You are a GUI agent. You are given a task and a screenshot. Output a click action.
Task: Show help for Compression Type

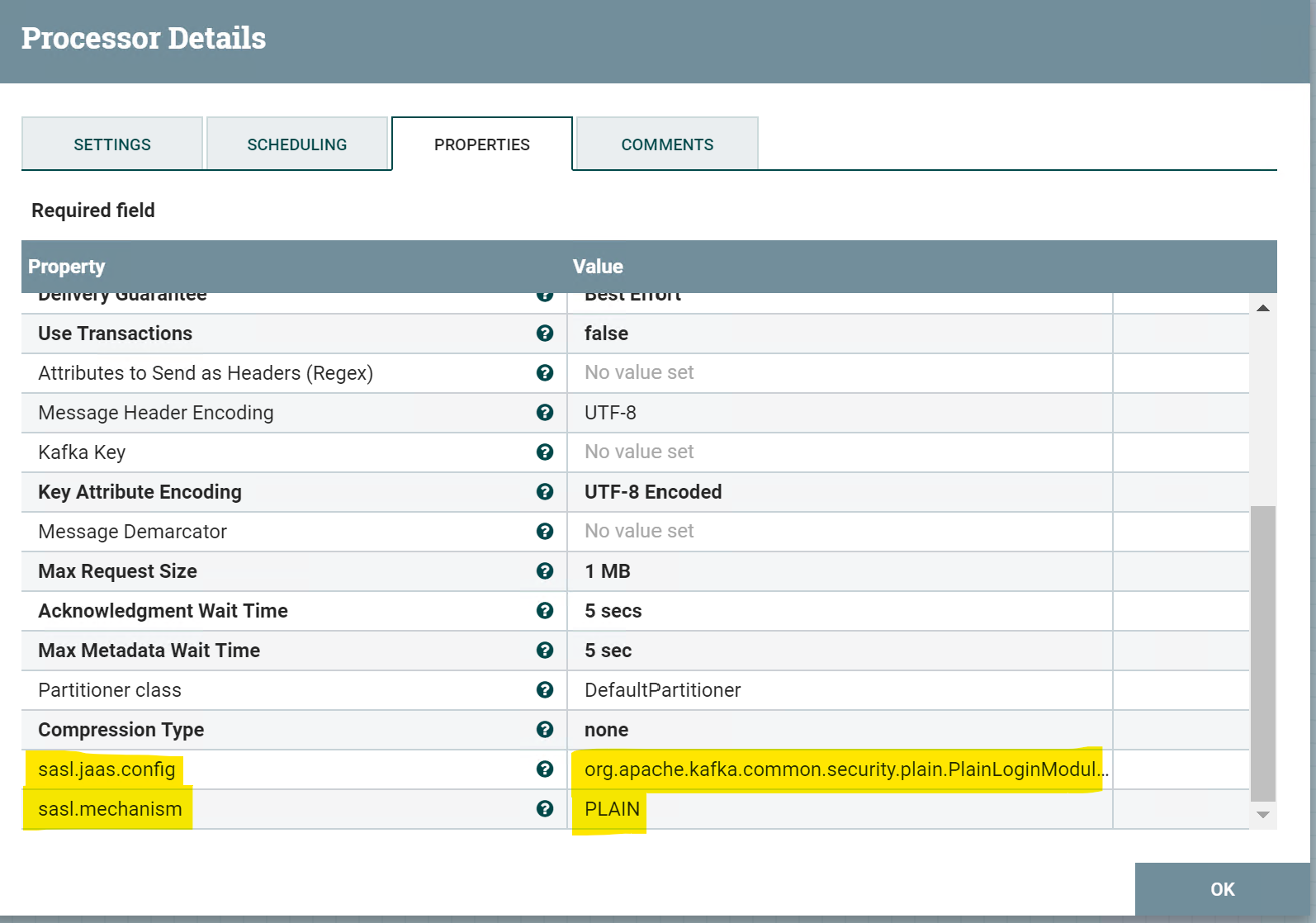click(x=545, y=729)
